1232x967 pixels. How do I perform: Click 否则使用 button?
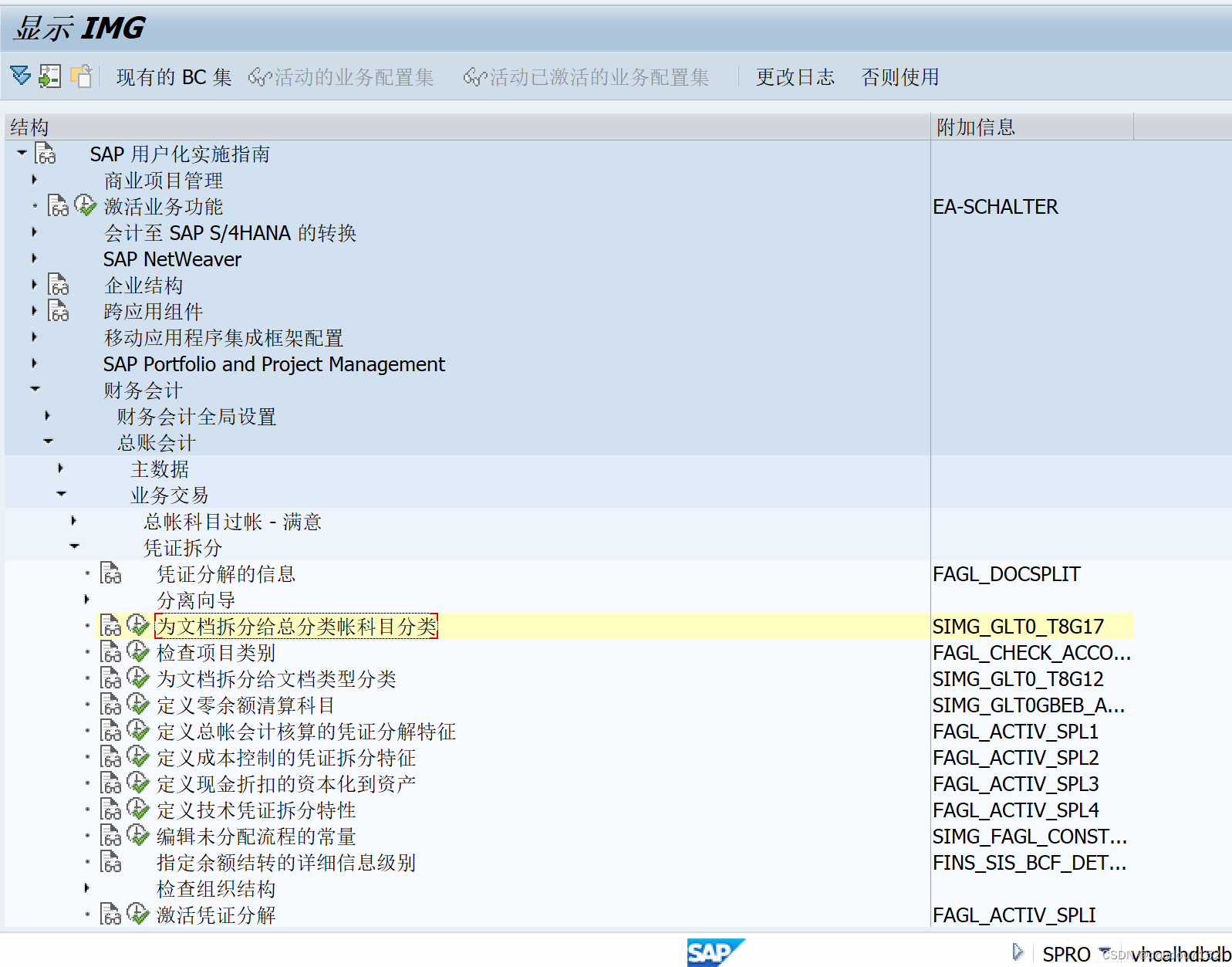(900, 77)
